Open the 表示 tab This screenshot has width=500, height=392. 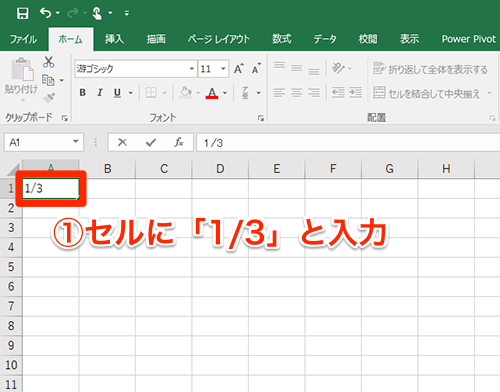pyautogui.click(x=410, y=39)
